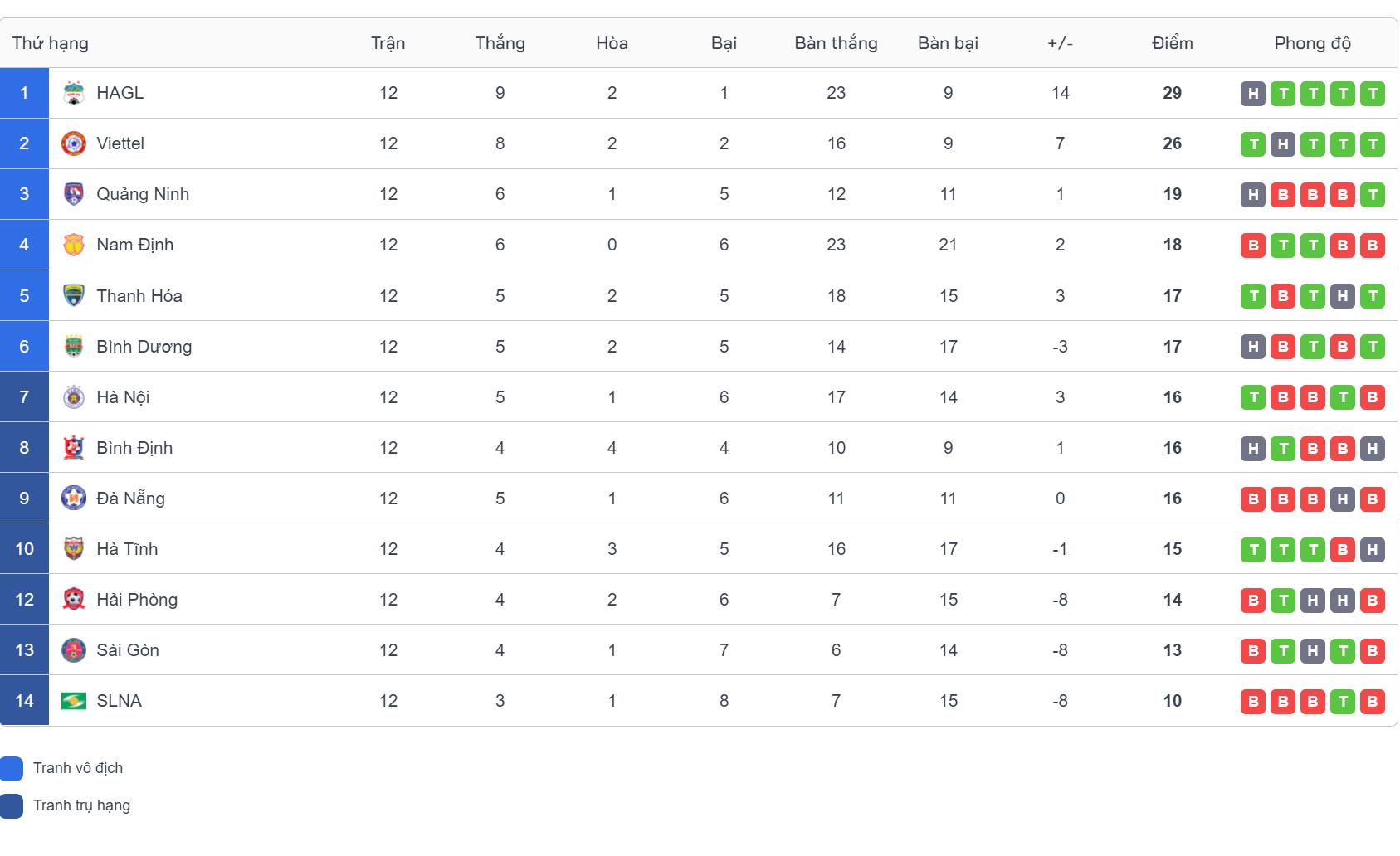Select the SLNA flag logo
The width and height of the screenshot is (1400, 856).
coord(74,701)
